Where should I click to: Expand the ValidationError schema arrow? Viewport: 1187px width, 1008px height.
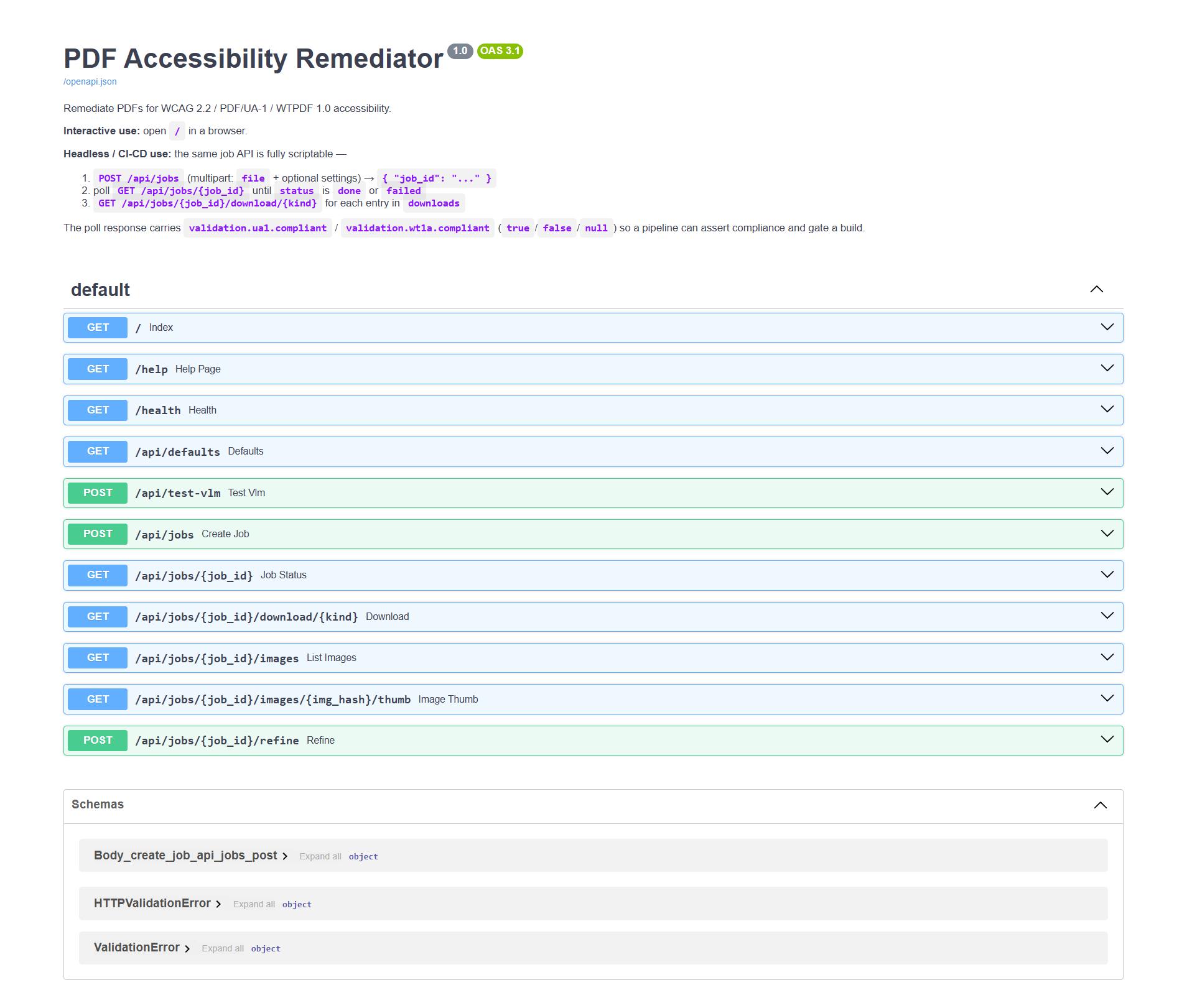click(x=187, y=948)
